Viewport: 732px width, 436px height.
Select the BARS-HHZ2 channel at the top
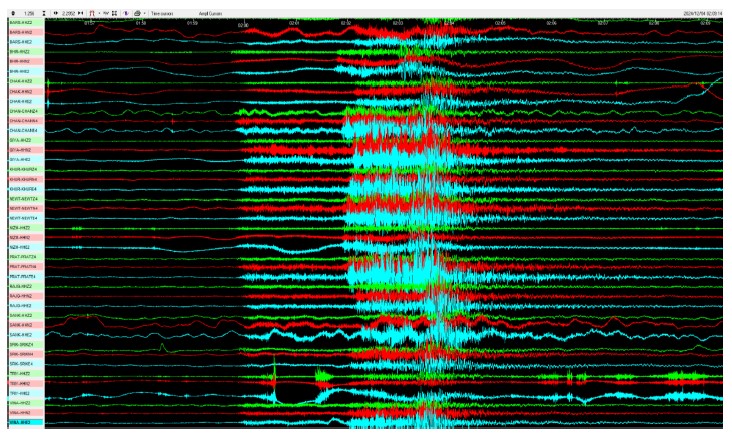point(22,23)
